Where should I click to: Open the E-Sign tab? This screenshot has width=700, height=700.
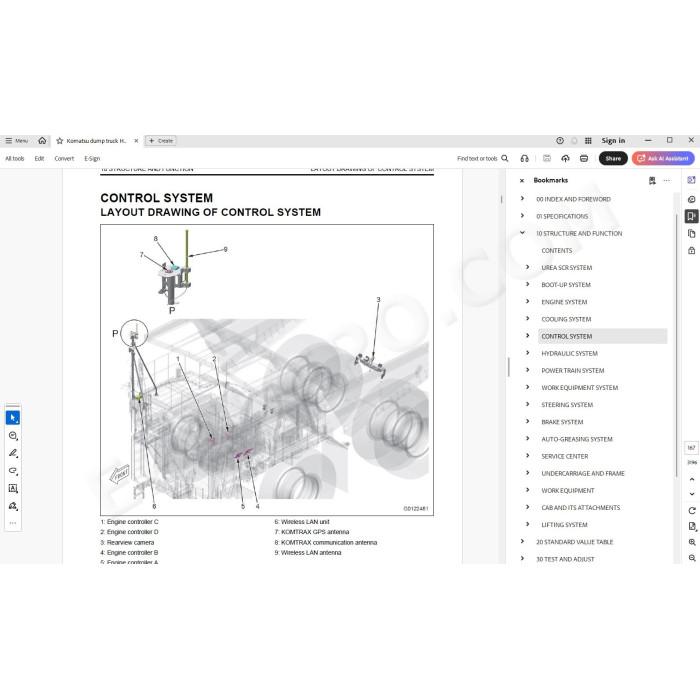pyautogui.click(x=92, y=158)
